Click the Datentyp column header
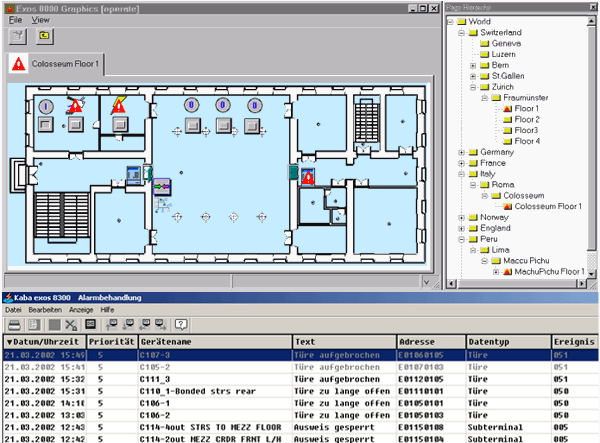This screenshot has height=443, width=600. [x=509, y=342]
